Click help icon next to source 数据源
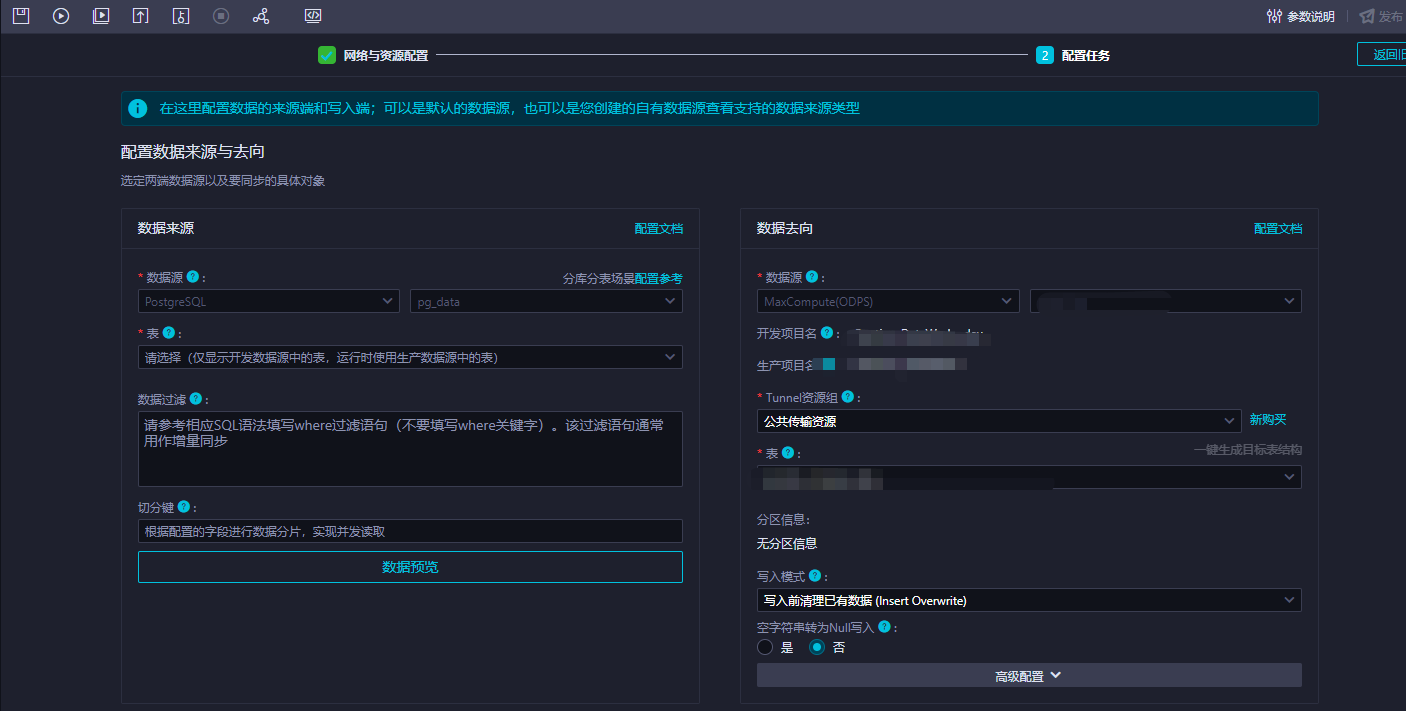 (x=193, y=277)
